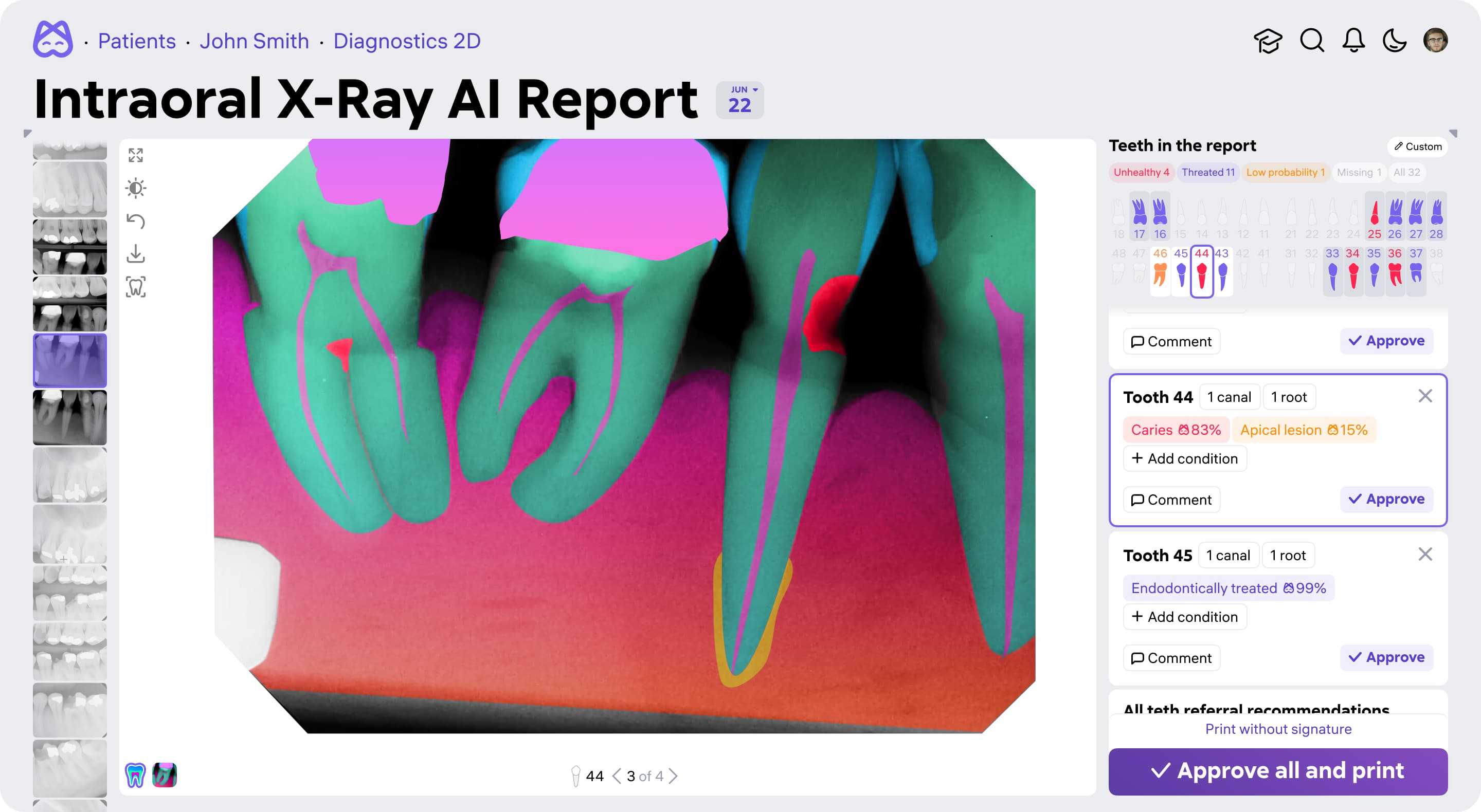This screenshot has height=812, width=1481.
Task: Select tooth 36 in the dental chart
Action: 1394,271
